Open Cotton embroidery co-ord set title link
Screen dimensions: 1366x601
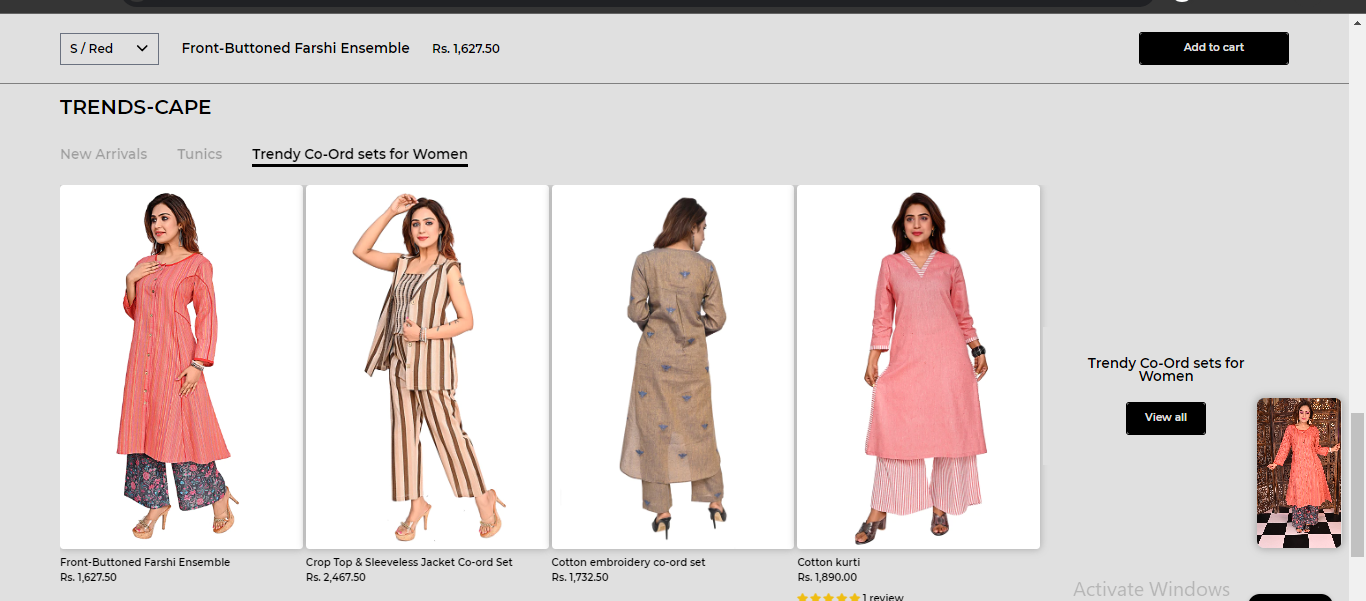coord(628,562)
